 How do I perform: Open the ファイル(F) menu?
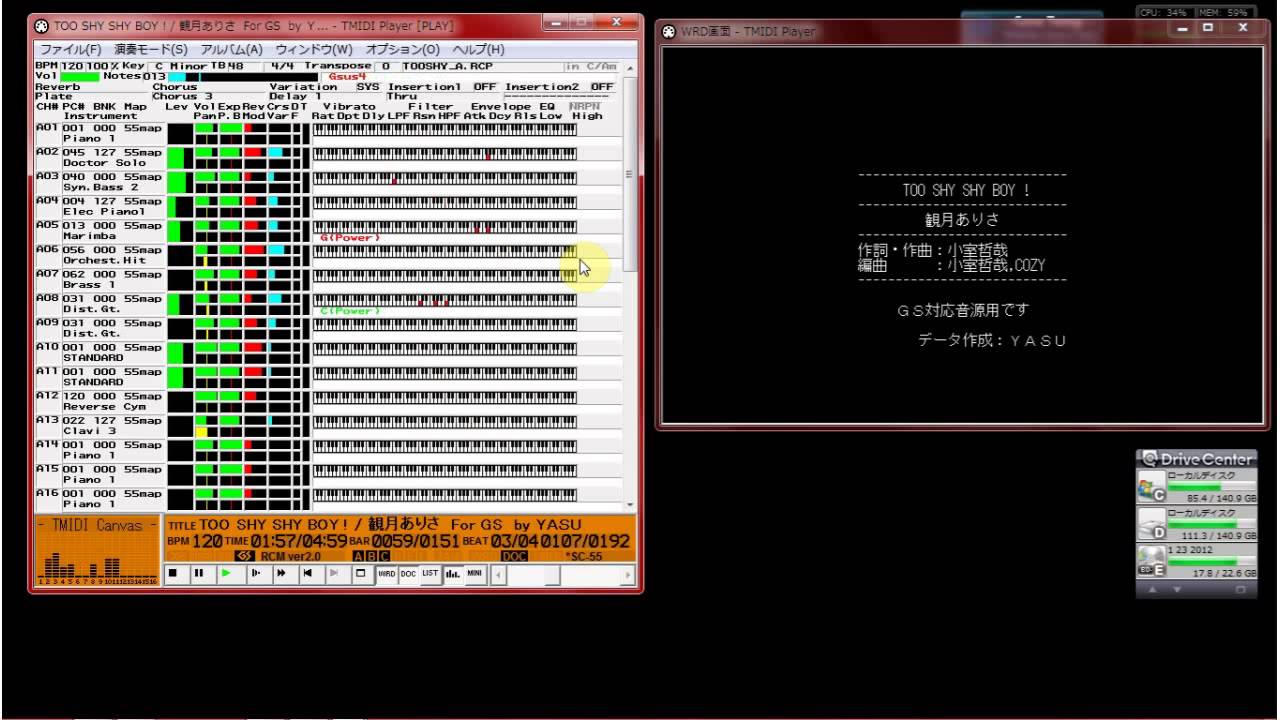[71, 49]
